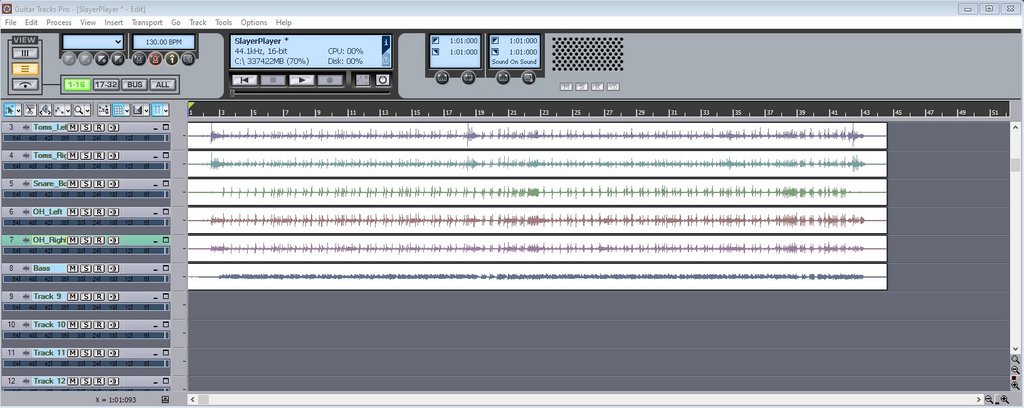Image resolution: width=1024 pixels, height=408 pixels.
Task: Solo the Toms_Right track
Action: tap(86, 155)
